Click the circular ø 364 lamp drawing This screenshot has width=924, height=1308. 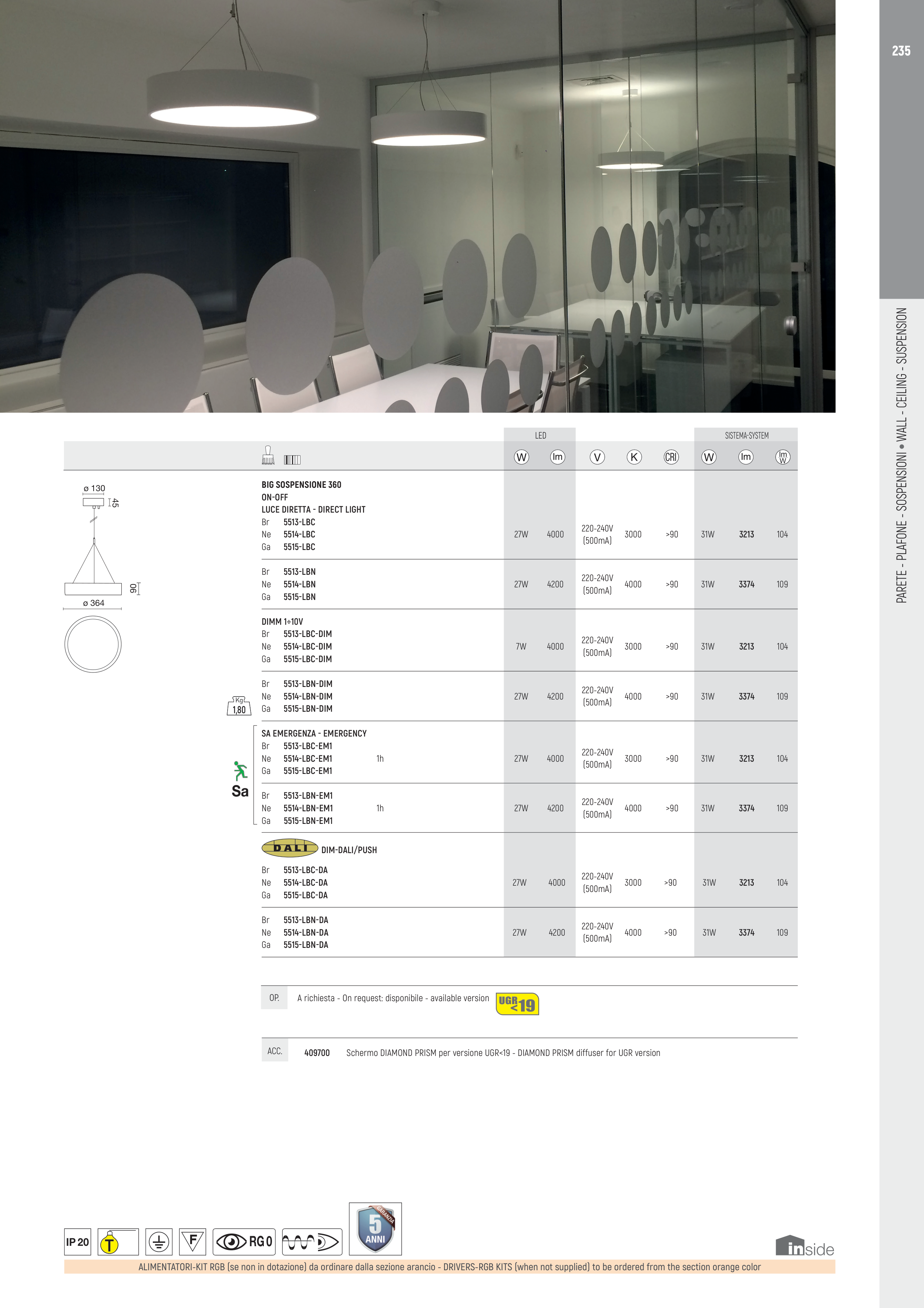93,644
